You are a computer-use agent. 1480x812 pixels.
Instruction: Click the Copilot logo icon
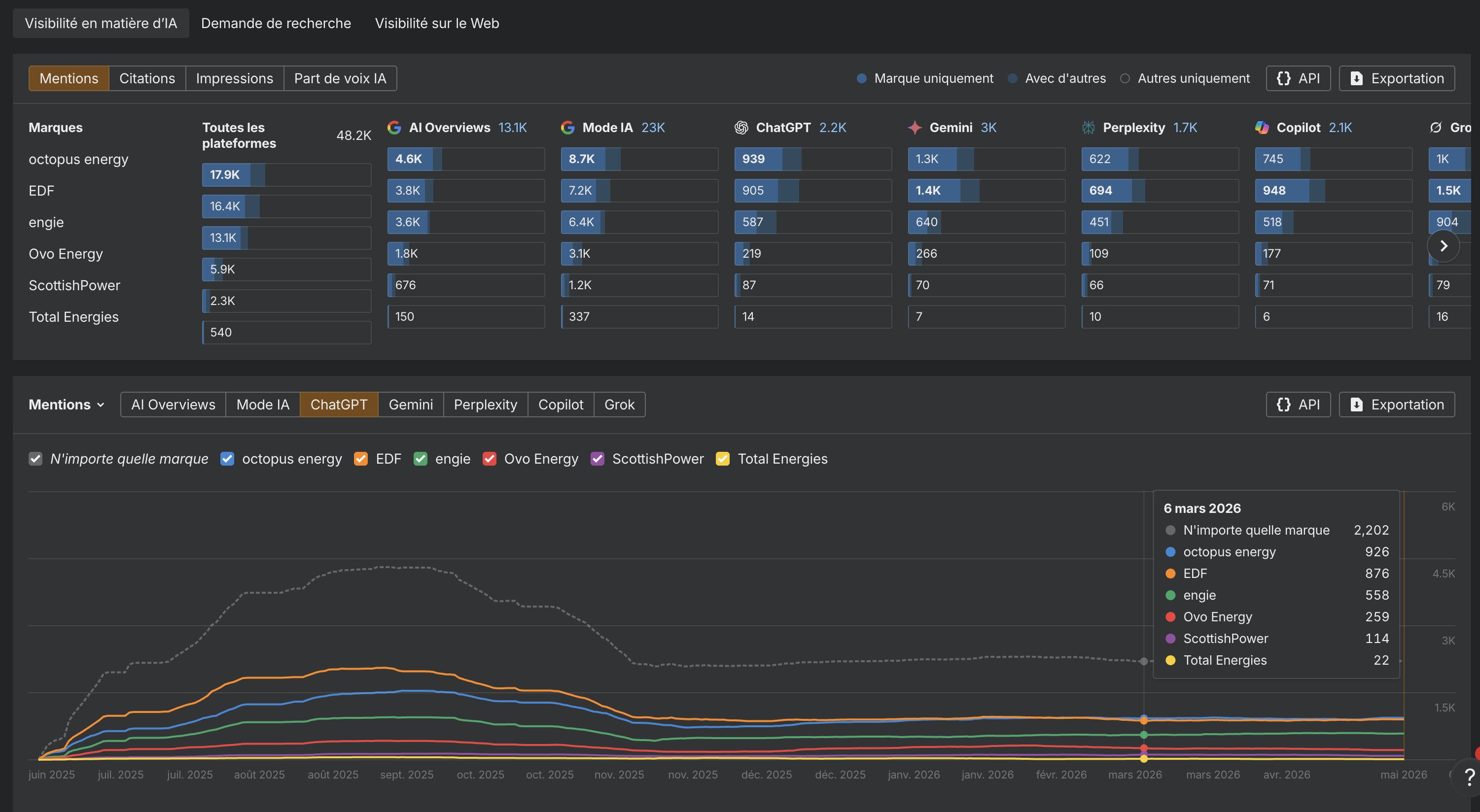tap(1262, 128)
